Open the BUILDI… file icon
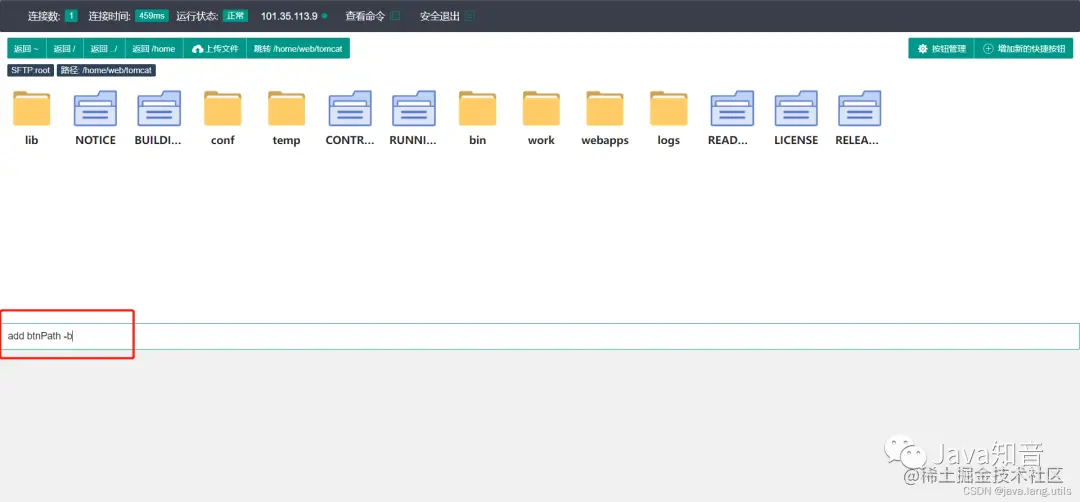The image size is (1080, 502). [x=159, y=108]
